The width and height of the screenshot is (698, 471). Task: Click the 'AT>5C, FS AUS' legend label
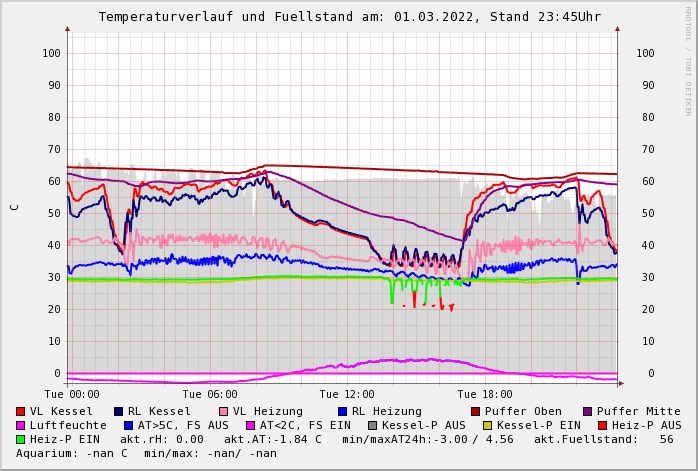[183, 425]
